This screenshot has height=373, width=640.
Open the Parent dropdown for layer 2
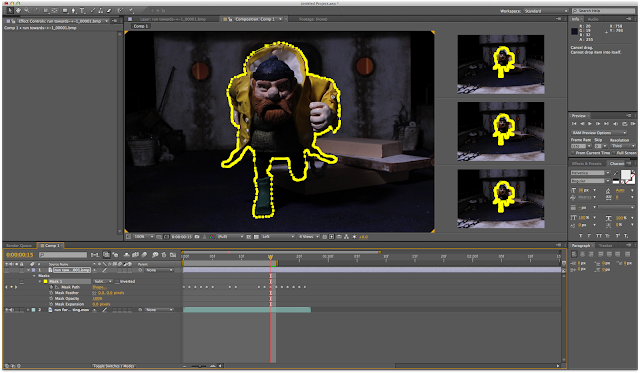[x=159, y=310]
